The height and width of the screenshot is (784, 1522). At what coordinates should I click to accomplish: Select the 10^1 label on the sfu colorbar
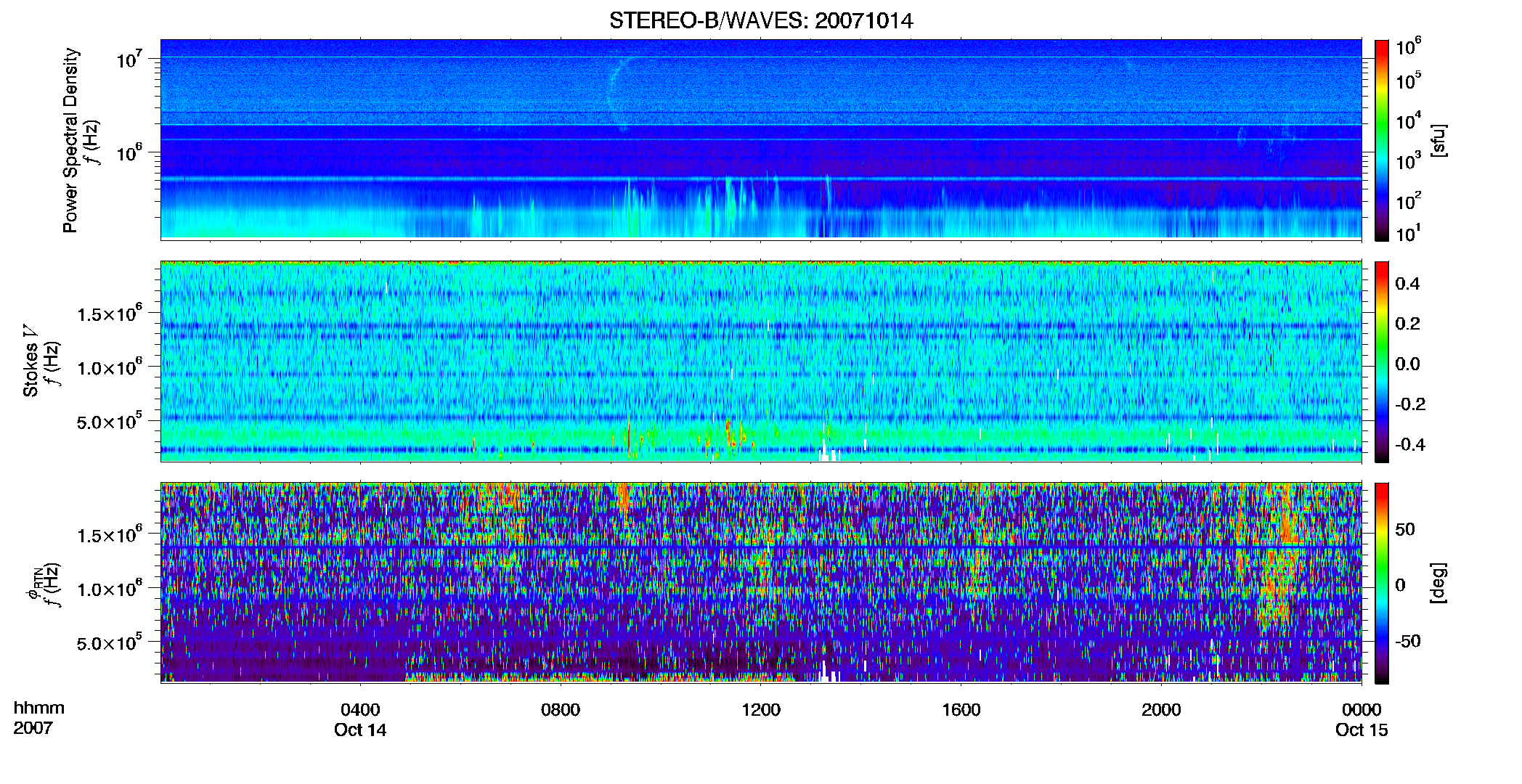pyautogui.click(x=1409, y=234)
